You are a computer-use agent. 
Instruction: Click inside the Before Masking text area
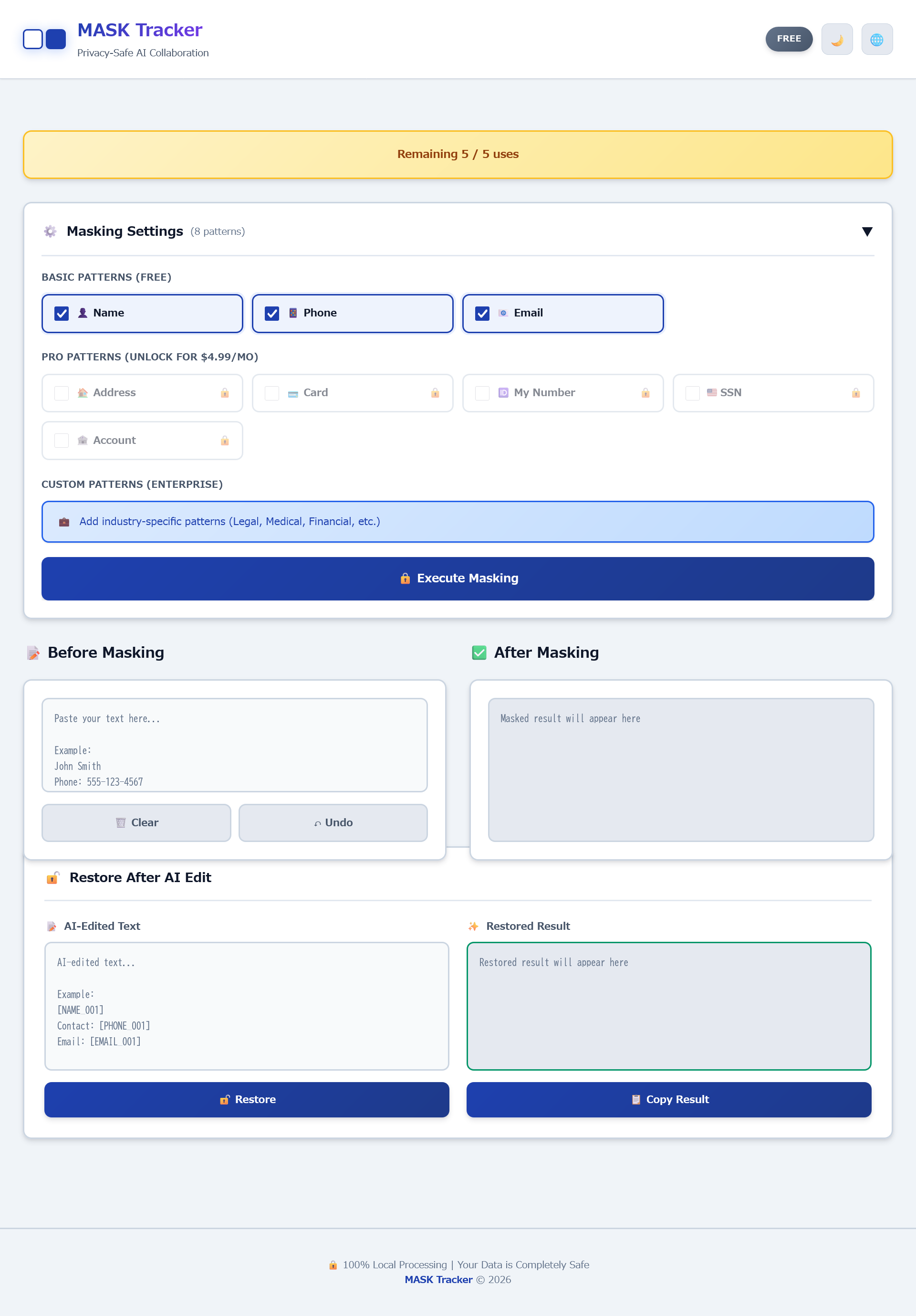pos(234,745)
